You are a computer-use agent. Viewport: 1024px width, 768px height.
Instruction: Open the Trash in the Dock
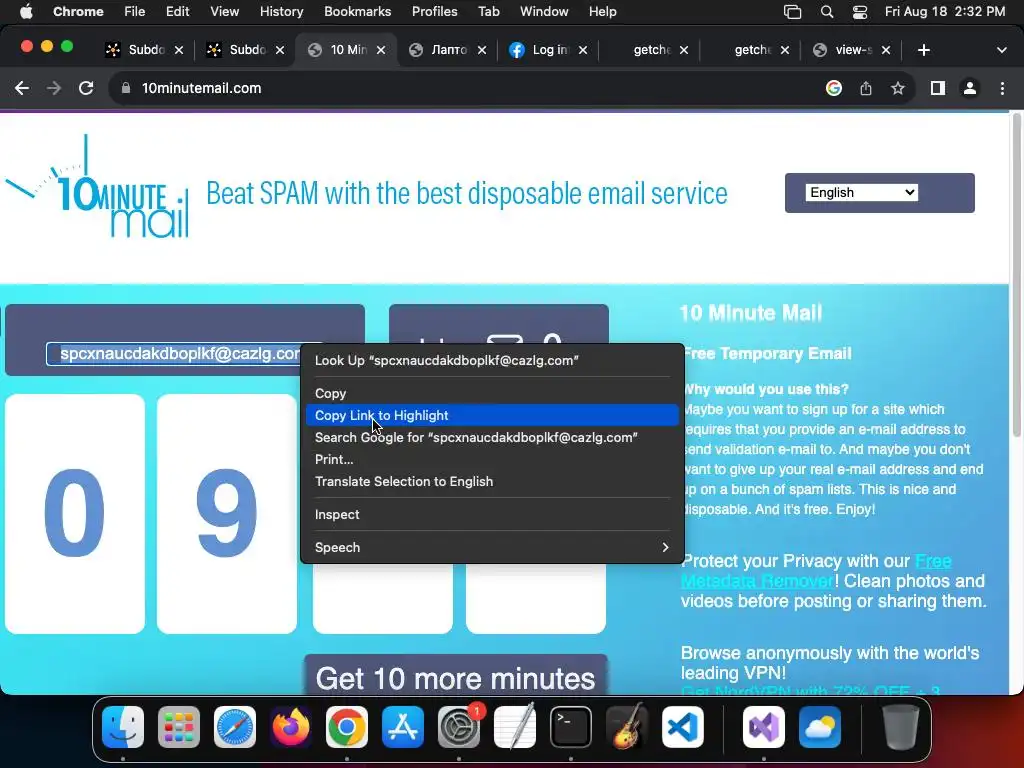coord(901,727)
